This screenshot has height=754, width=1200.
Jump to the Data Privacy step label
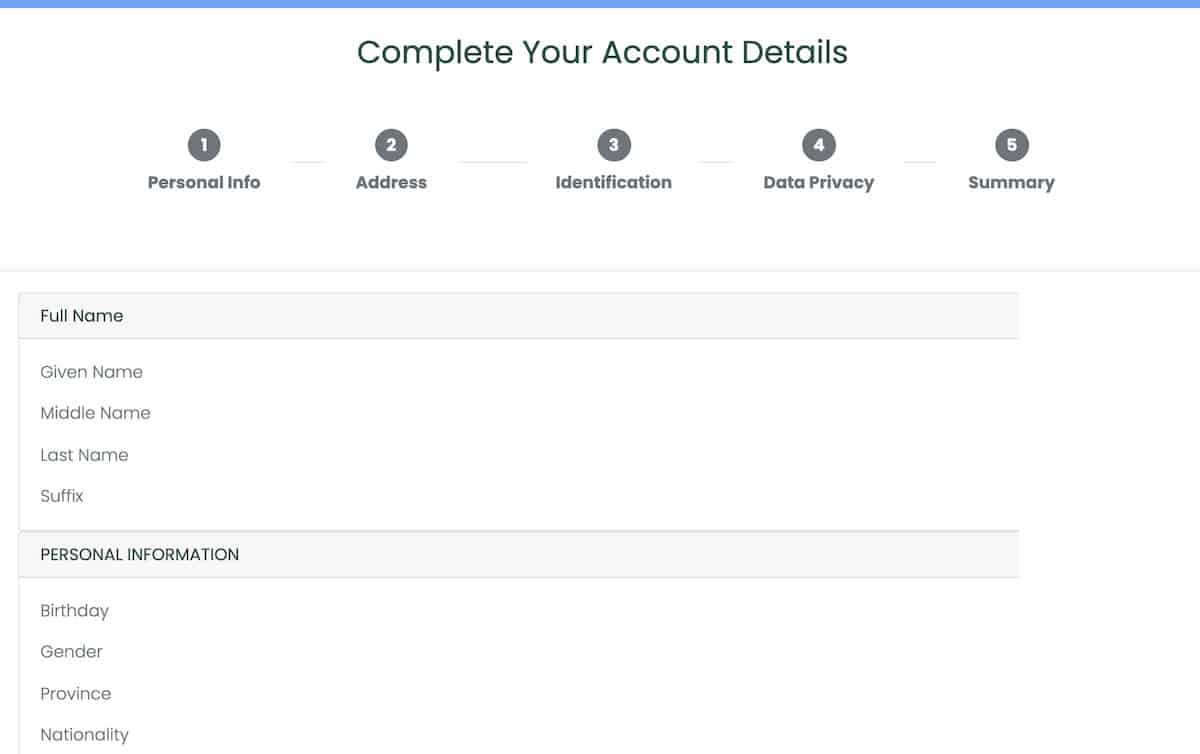coord(818,182)
